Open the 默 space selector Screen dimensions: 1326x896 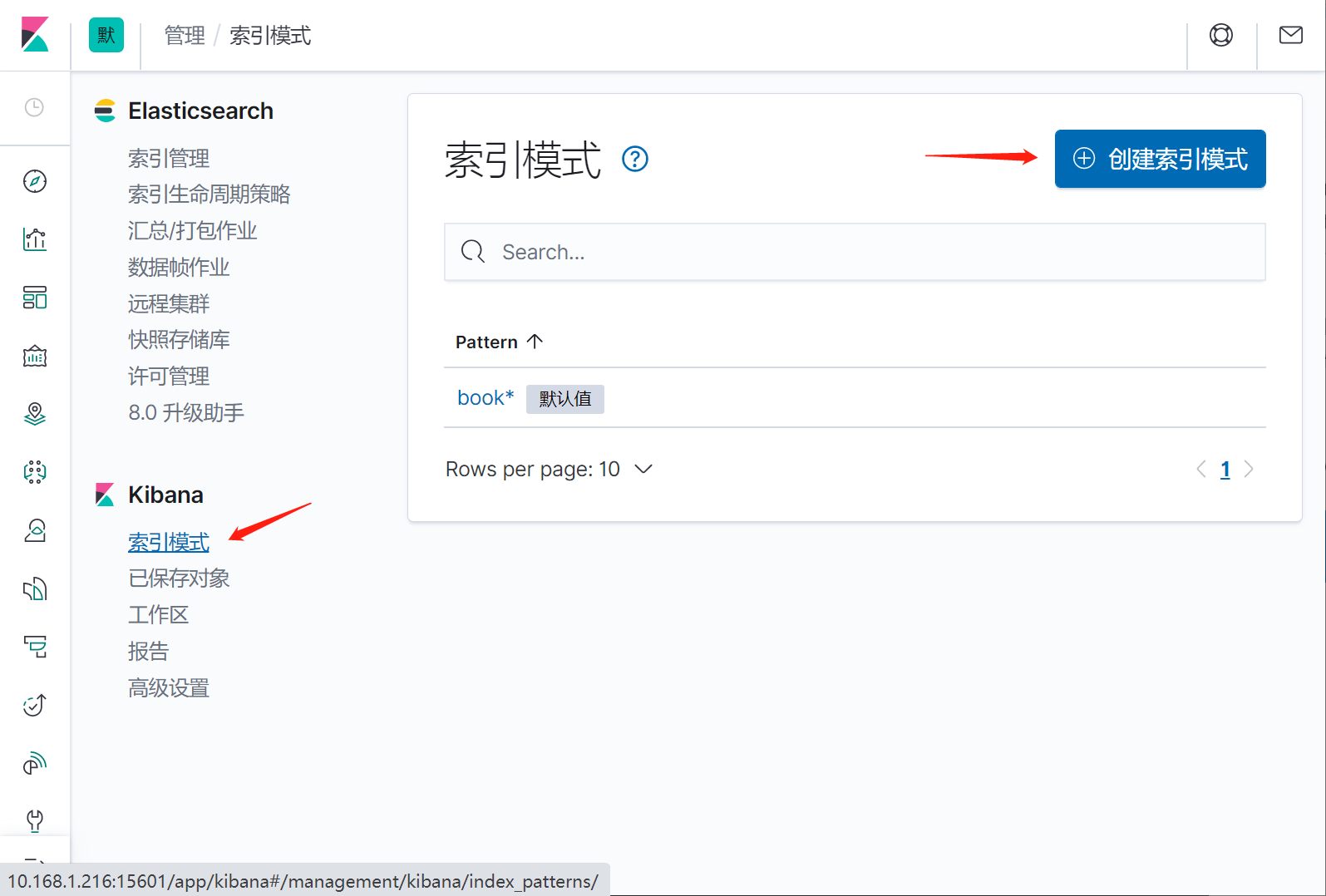click(106, 35)
